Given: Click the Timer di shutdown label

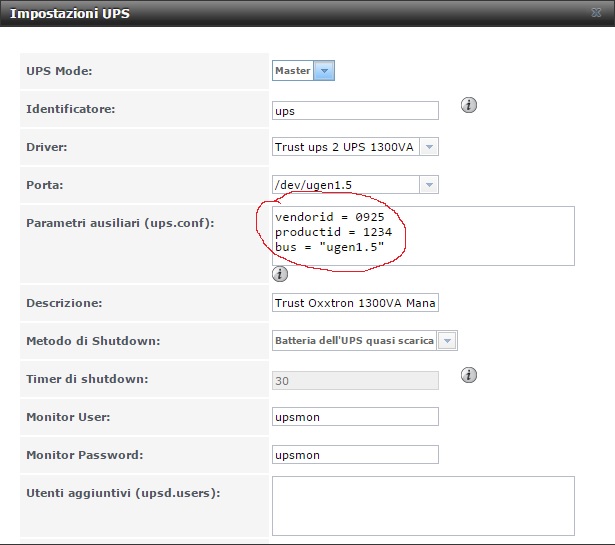Looking at the screenshot, I should (x=87, y=379).
